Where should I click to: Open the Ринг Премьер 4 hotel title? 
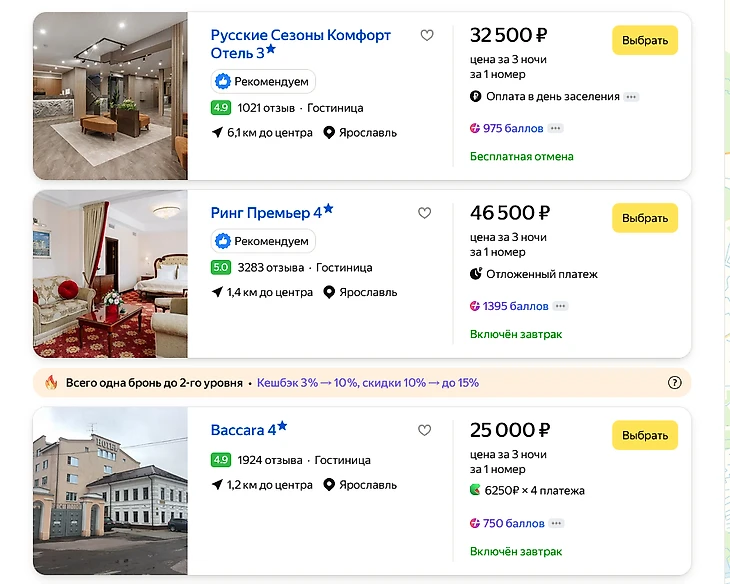point(266,213)
